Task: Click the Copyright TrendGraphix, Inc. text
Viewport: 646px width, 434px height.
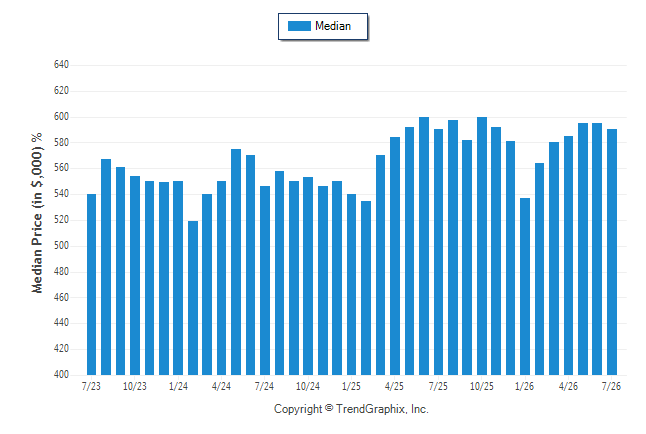Action: tap(351, 409)
